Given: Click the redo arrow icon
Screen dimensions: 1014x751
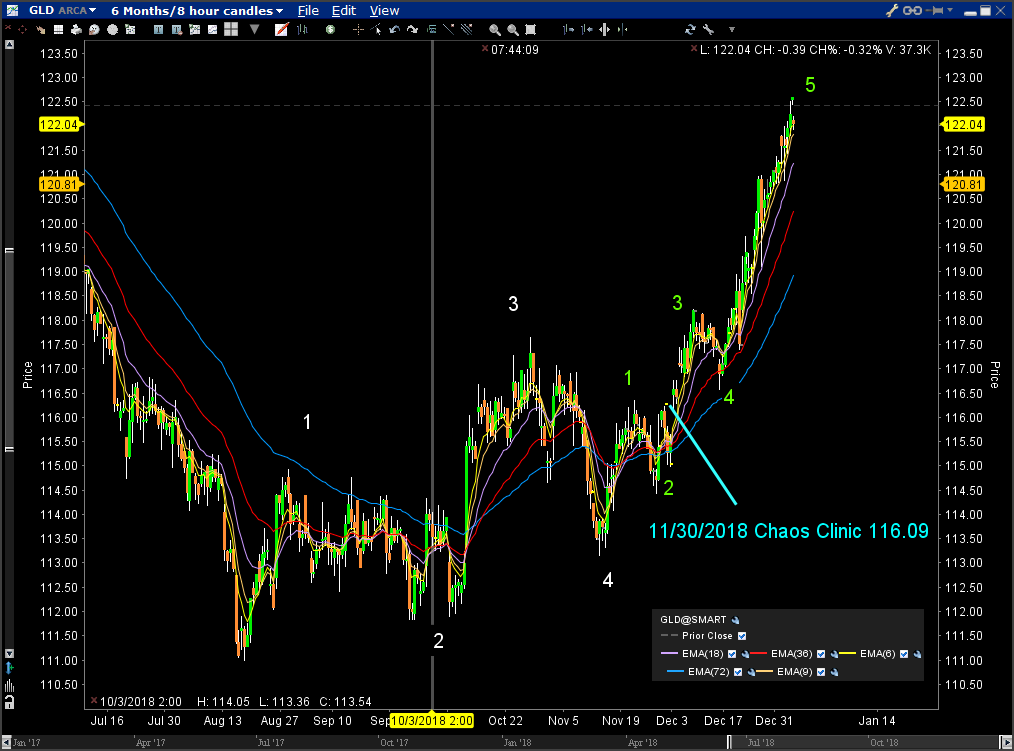Looking at the screenshot, I should [x=413, y=30].
